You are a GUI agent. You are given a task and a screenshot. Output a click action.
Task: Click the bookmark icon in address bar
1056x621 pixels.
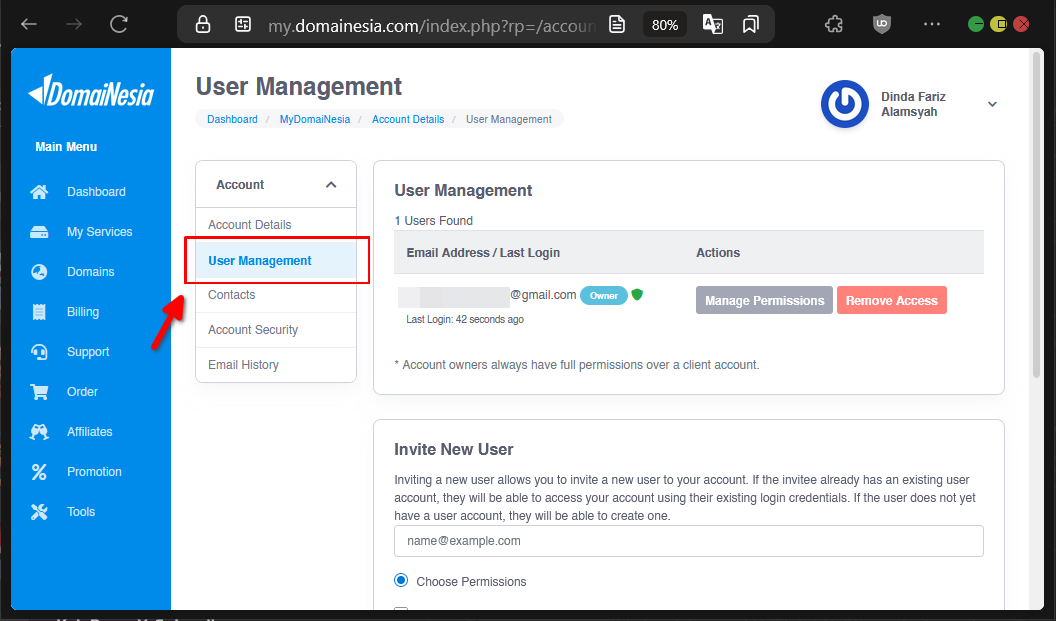(x=750, y=25)
